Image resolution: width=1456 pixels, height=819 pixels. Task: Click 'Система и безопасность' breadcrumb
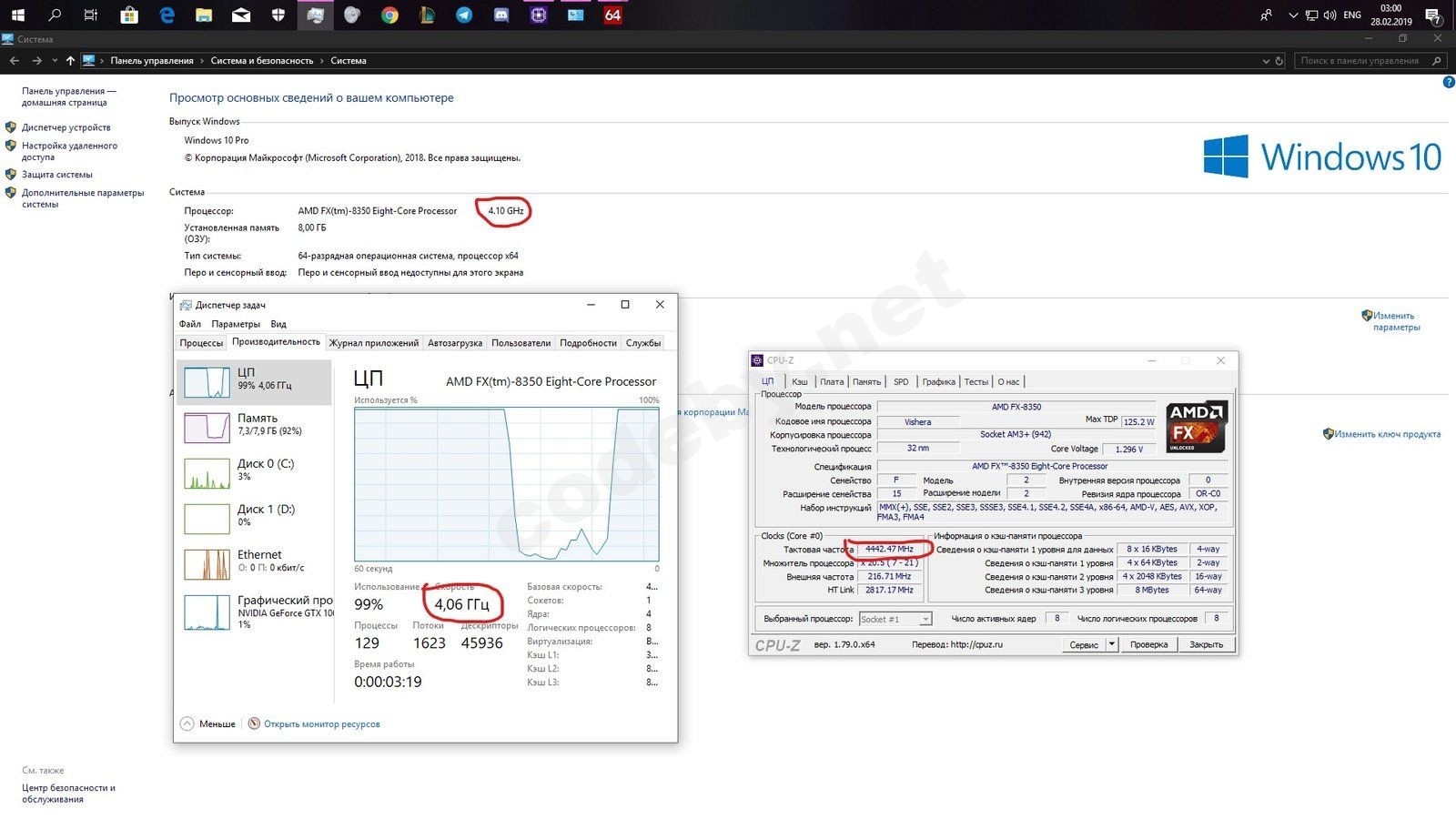click(x=262, y=61)
